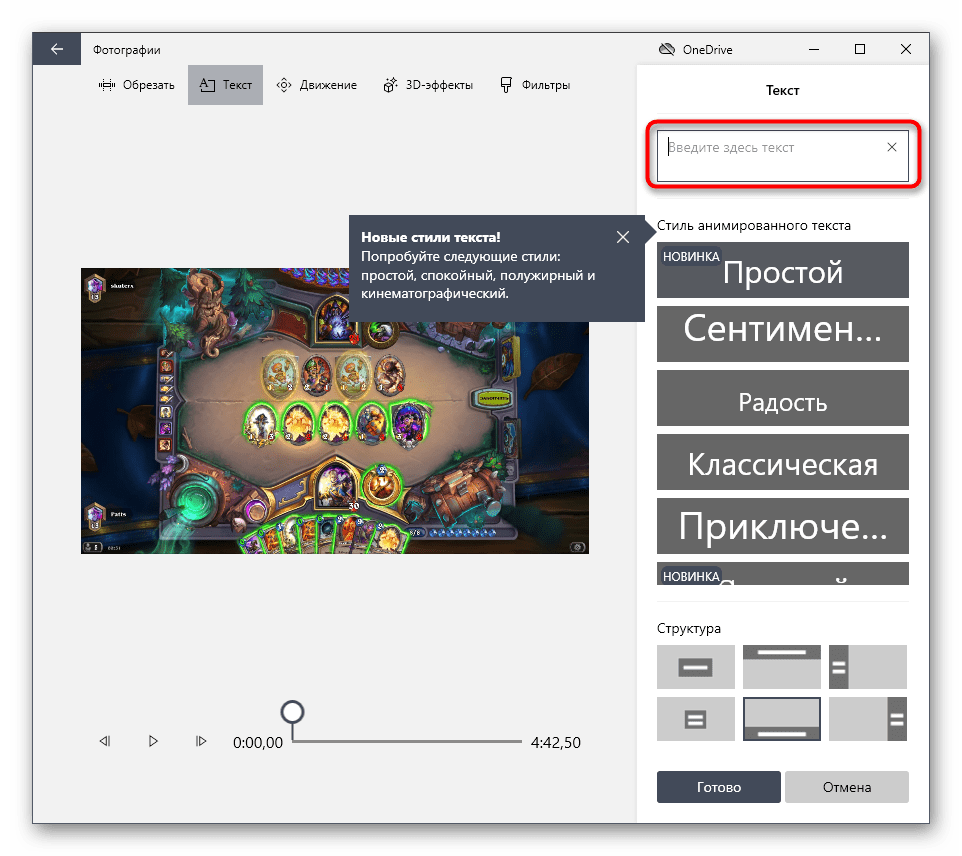Click the back arrow button

coord(57,49)
